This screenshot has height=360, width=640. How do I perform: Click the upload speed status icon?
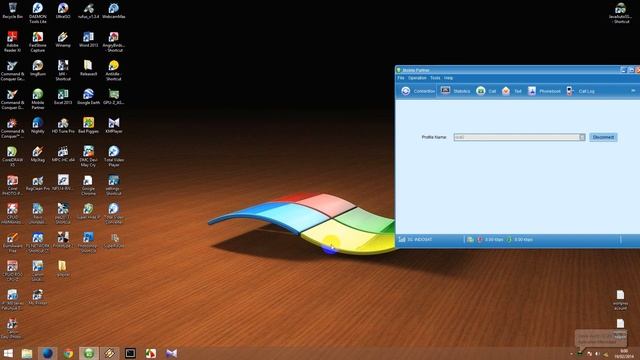[480, 240]
